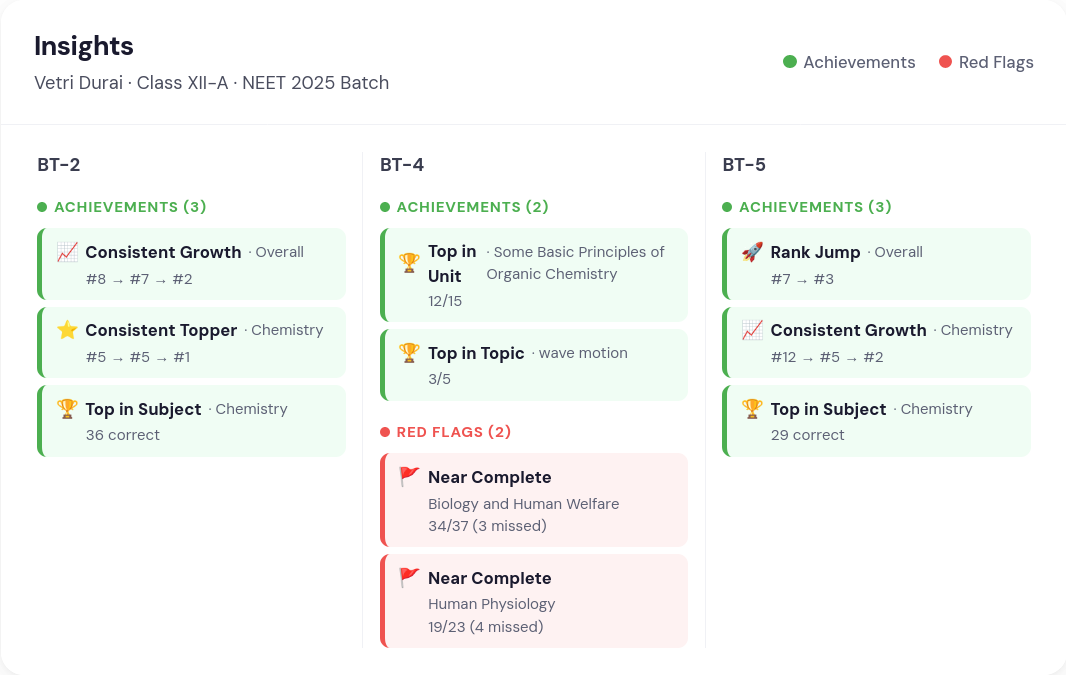Select the trophy icon on Top in Topic wave motion
1066x675 pixels.
pos(410,352)
